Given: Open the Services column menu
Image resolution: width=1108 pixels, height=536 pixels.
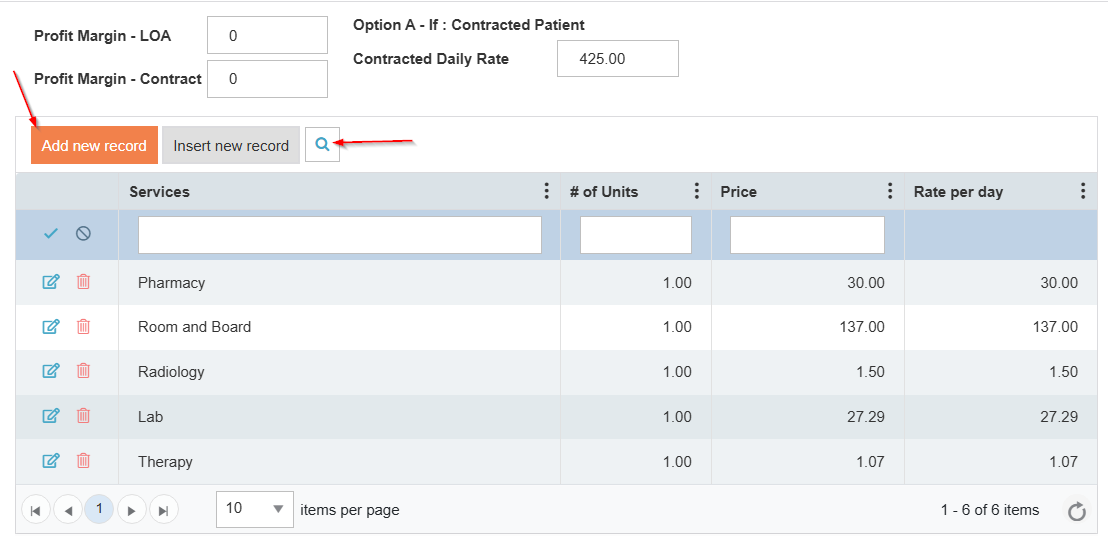Looking at the screenshot, I should [x=546, y=191].
